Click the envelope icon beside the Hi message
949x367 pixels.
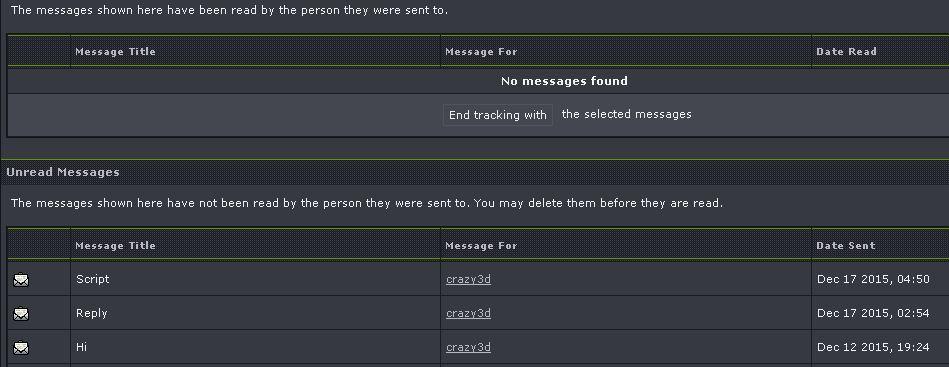21,348
